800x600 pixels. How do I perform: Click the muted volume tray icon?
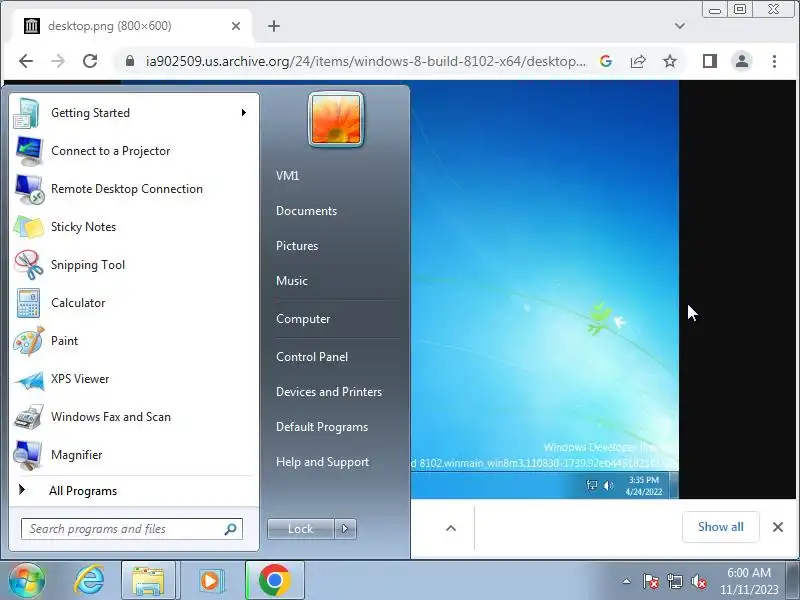[x=698, y=581]
